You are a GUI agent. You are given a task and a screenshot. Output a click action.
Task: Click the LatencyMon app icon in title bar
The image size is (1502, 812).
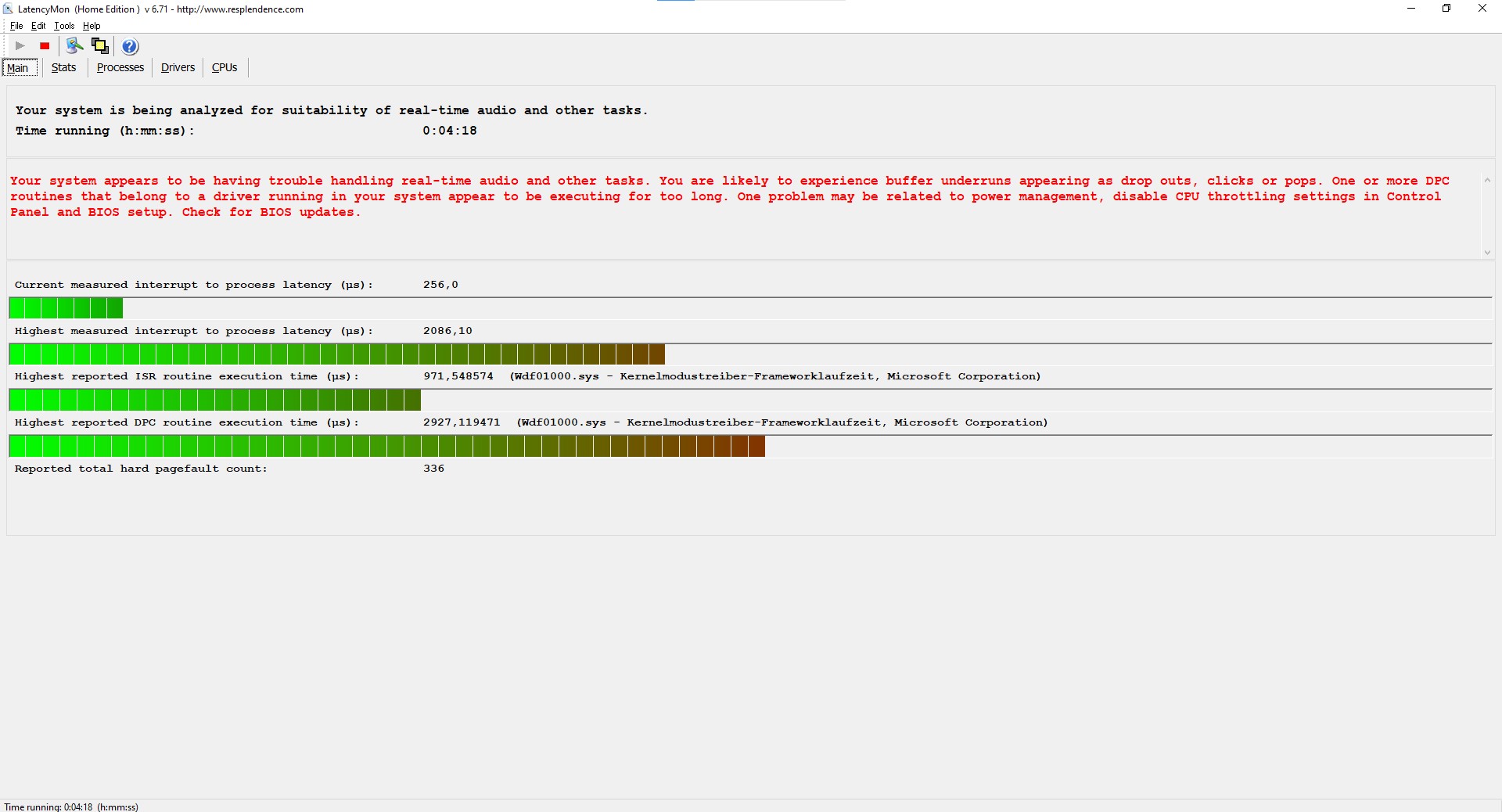pos(8,9)
